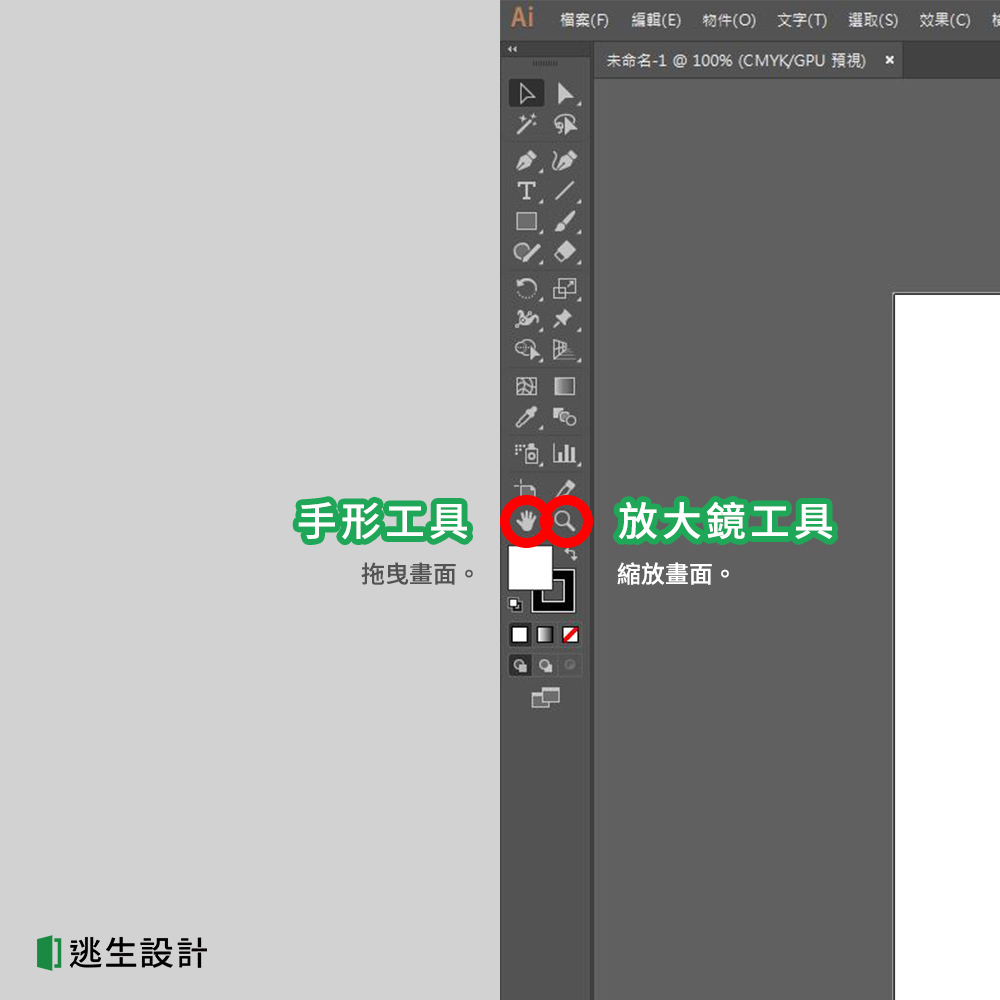Select the Pen tool
The height and width of the screenshot is (1000, 1000).
click(527, 161)
